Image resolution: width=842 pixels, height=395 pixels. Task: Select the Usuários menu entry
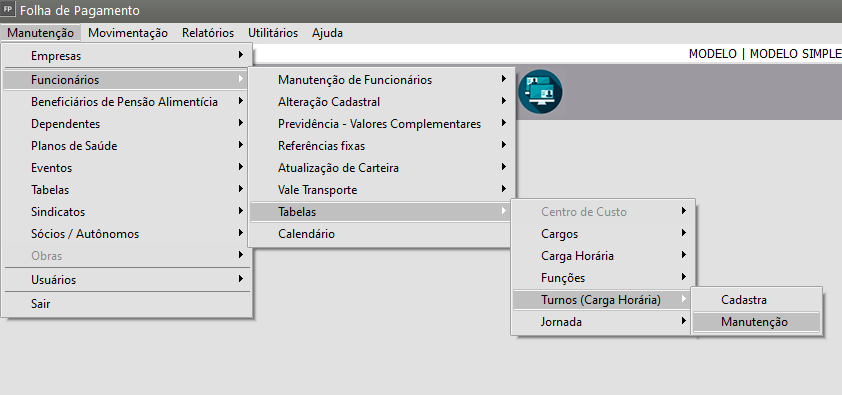click(x=127, y=280)
